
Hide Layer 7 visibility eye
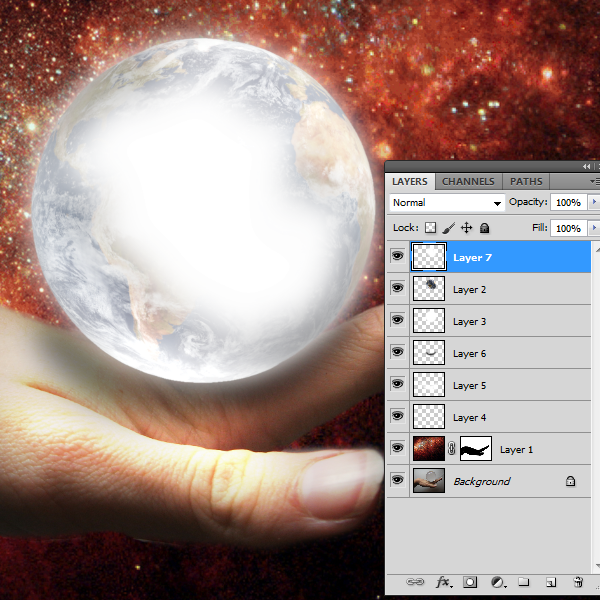[398, 256]
